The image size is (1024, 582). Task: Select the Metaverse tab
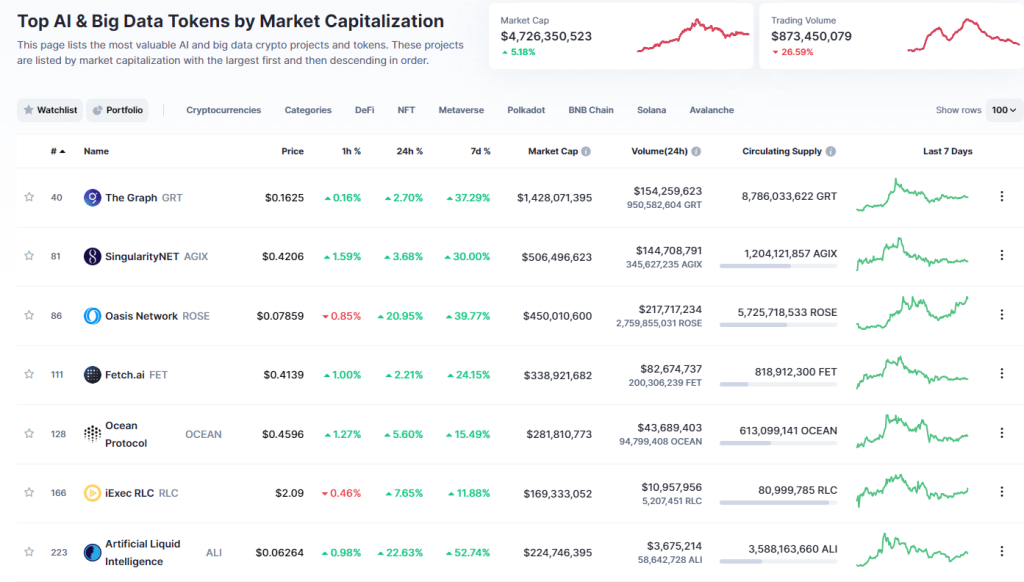(461, 110)
